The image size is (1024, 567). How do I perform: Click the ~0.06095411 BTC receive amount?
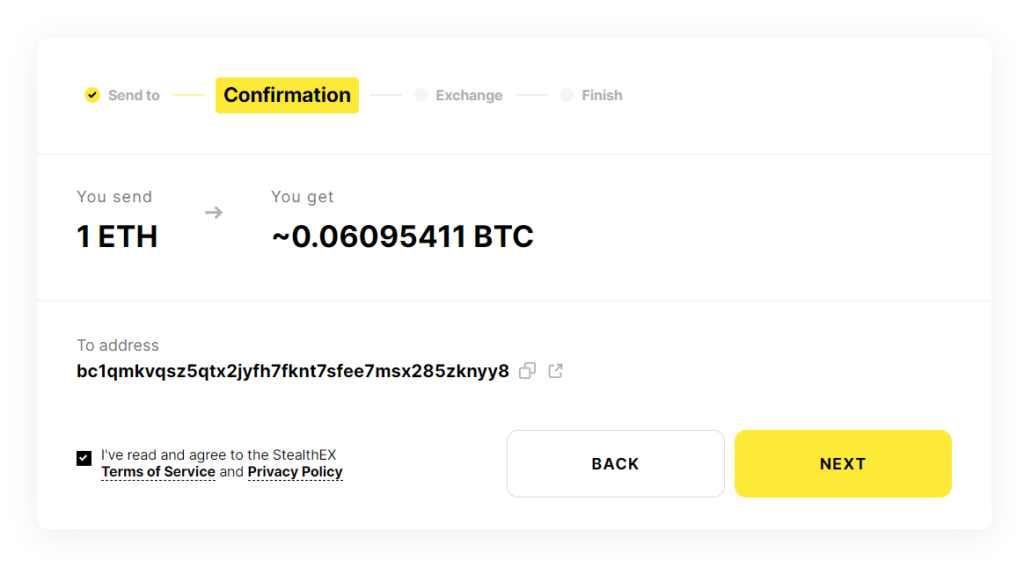click(402, 237)
